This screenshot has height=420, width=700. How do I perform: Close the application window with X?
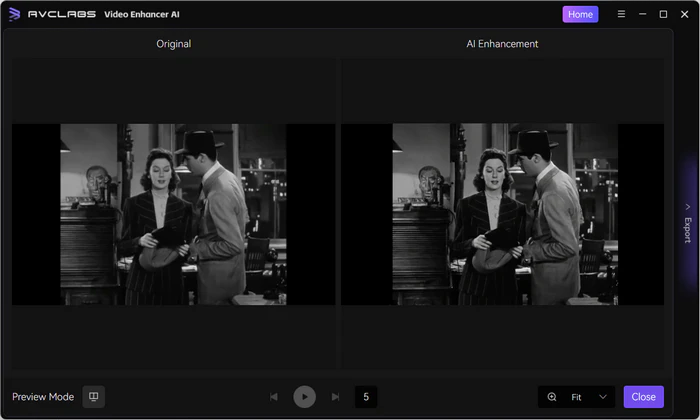684,14
